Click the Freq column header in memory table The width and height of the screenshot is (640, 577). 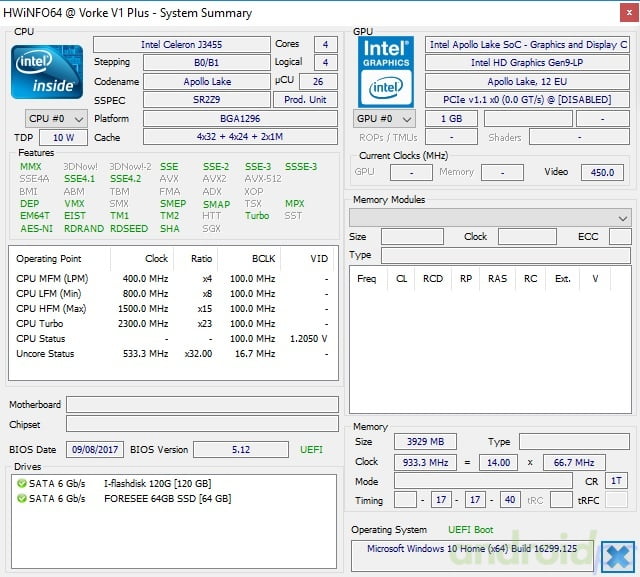369,279
